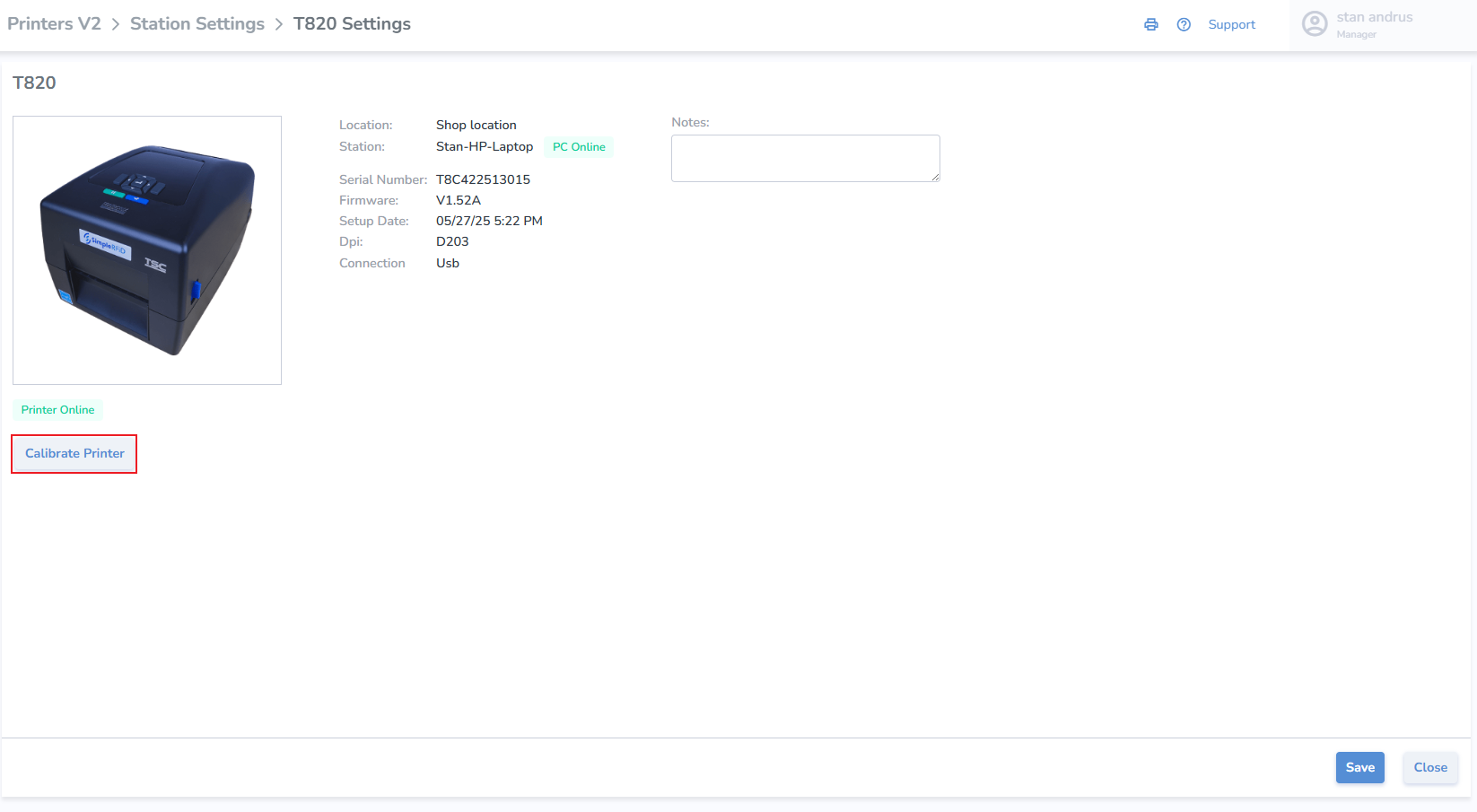Image resolution: width=1477 pixels, height=812 pixels.
Task: Close the T820 settings page
Action: pyautogui.click(x=1430, y=768)
